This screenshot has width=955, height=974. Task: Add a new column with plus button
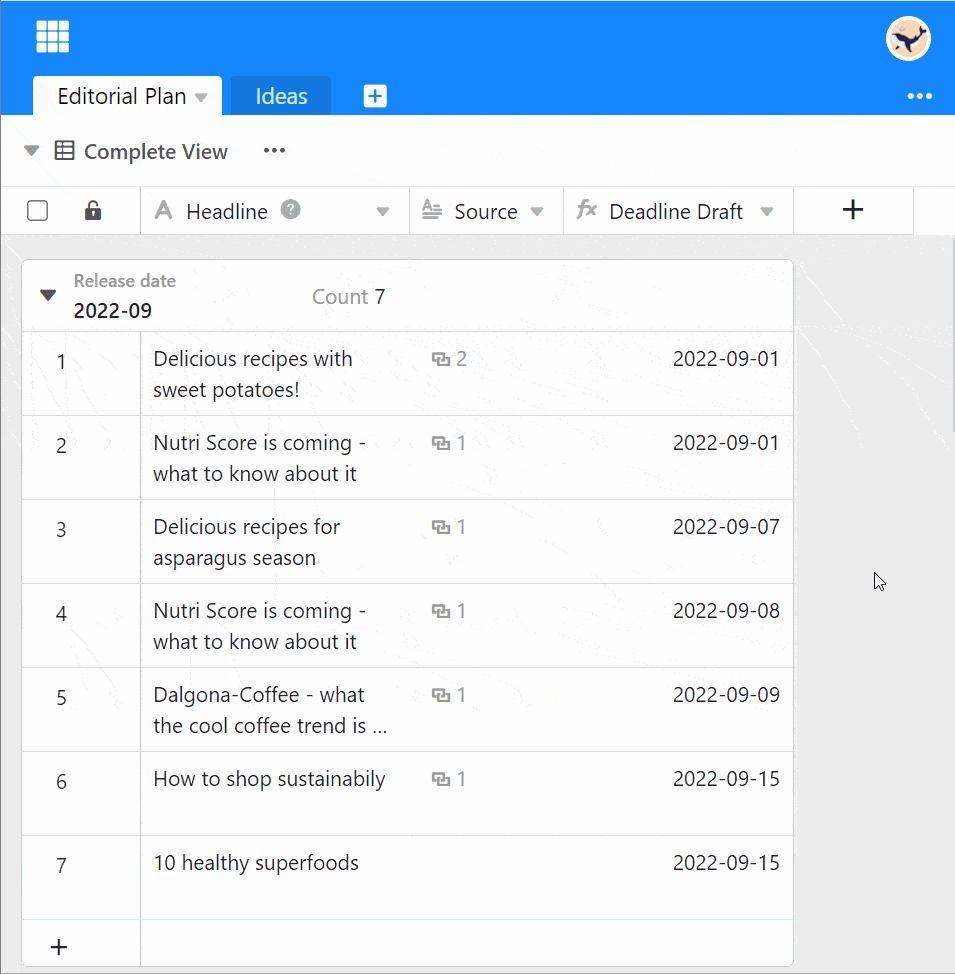(x=852, y=210)
